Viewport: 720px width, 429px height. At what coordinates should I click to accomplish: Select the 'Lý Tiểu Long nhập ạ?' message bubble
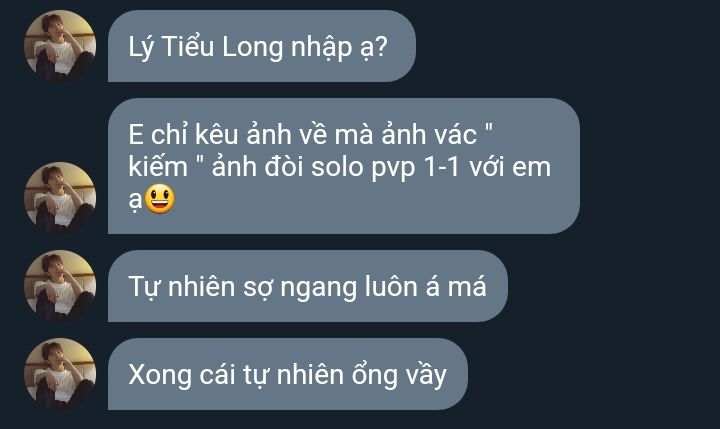[x=262, y=46]
